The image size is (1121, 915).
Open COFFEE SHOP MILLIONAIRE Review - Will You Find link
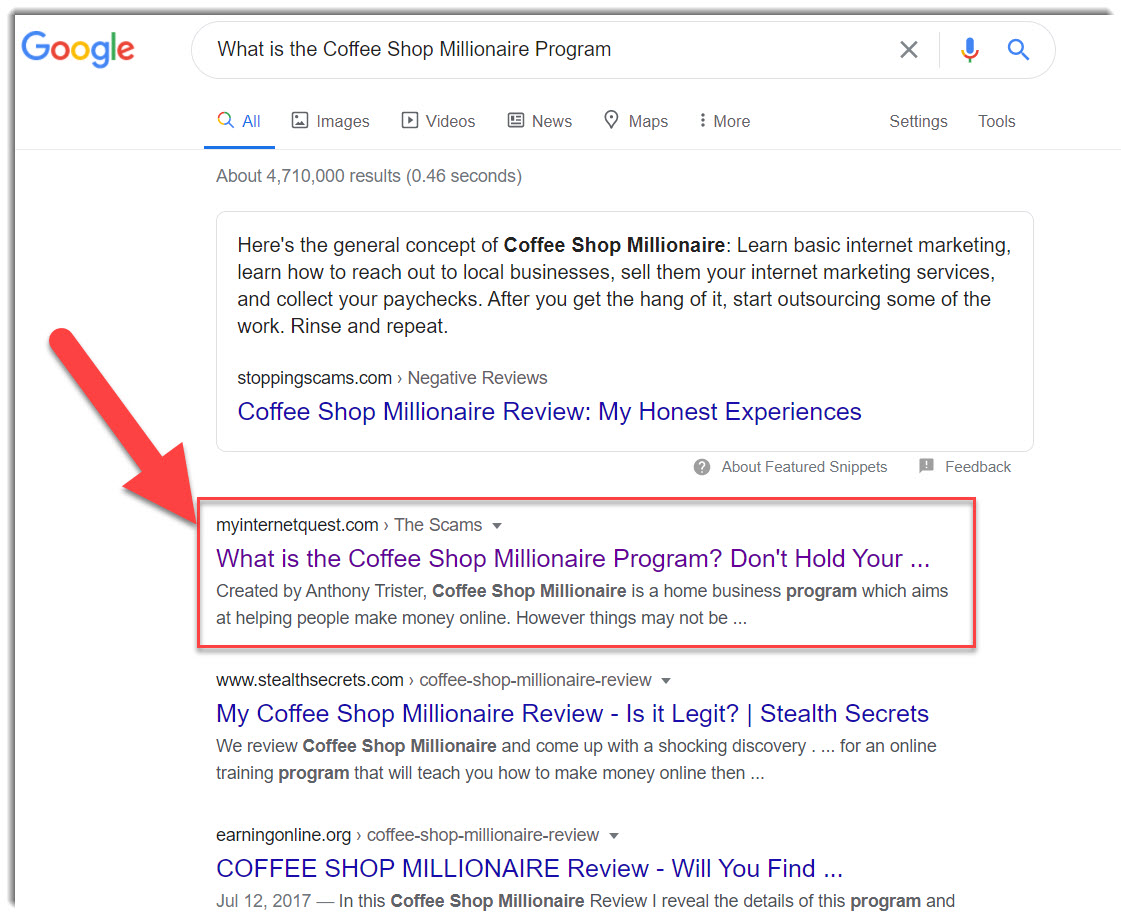[x=529, y=869]
